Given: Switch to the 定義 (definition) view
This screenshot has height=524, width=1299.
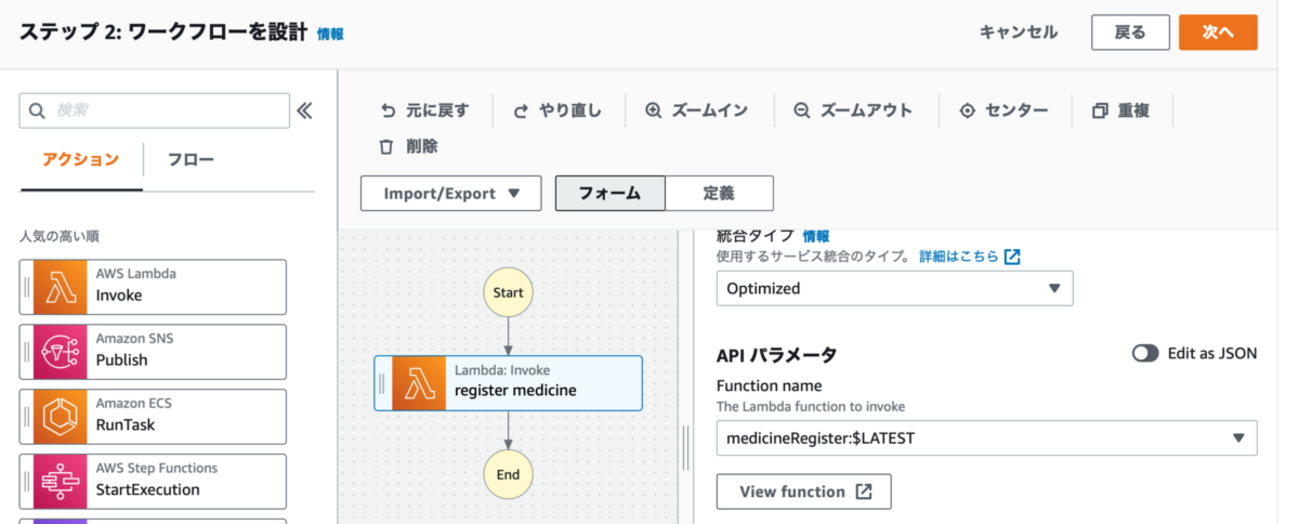Looking at the screenshot, I should 719,194.
